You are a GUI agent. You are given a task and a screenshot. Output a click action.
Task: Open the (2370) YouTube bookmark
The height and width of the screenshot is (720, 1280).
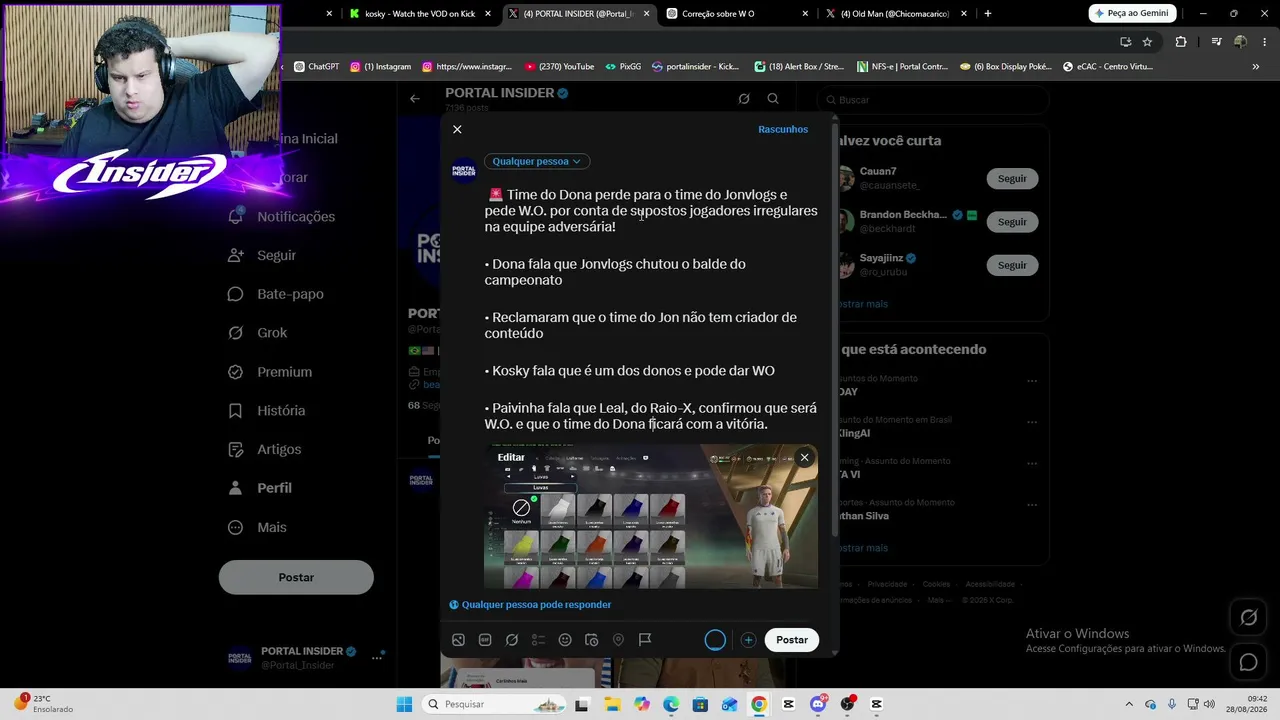(x=560, y=67)
